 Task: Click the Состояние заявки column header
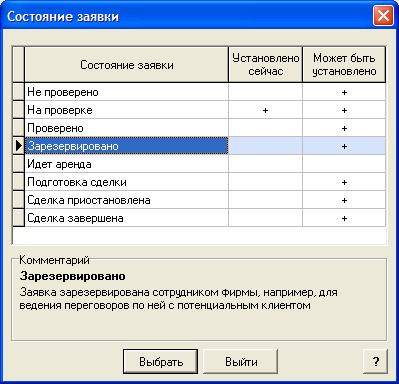pyautogui.click(x=127, y=65)
